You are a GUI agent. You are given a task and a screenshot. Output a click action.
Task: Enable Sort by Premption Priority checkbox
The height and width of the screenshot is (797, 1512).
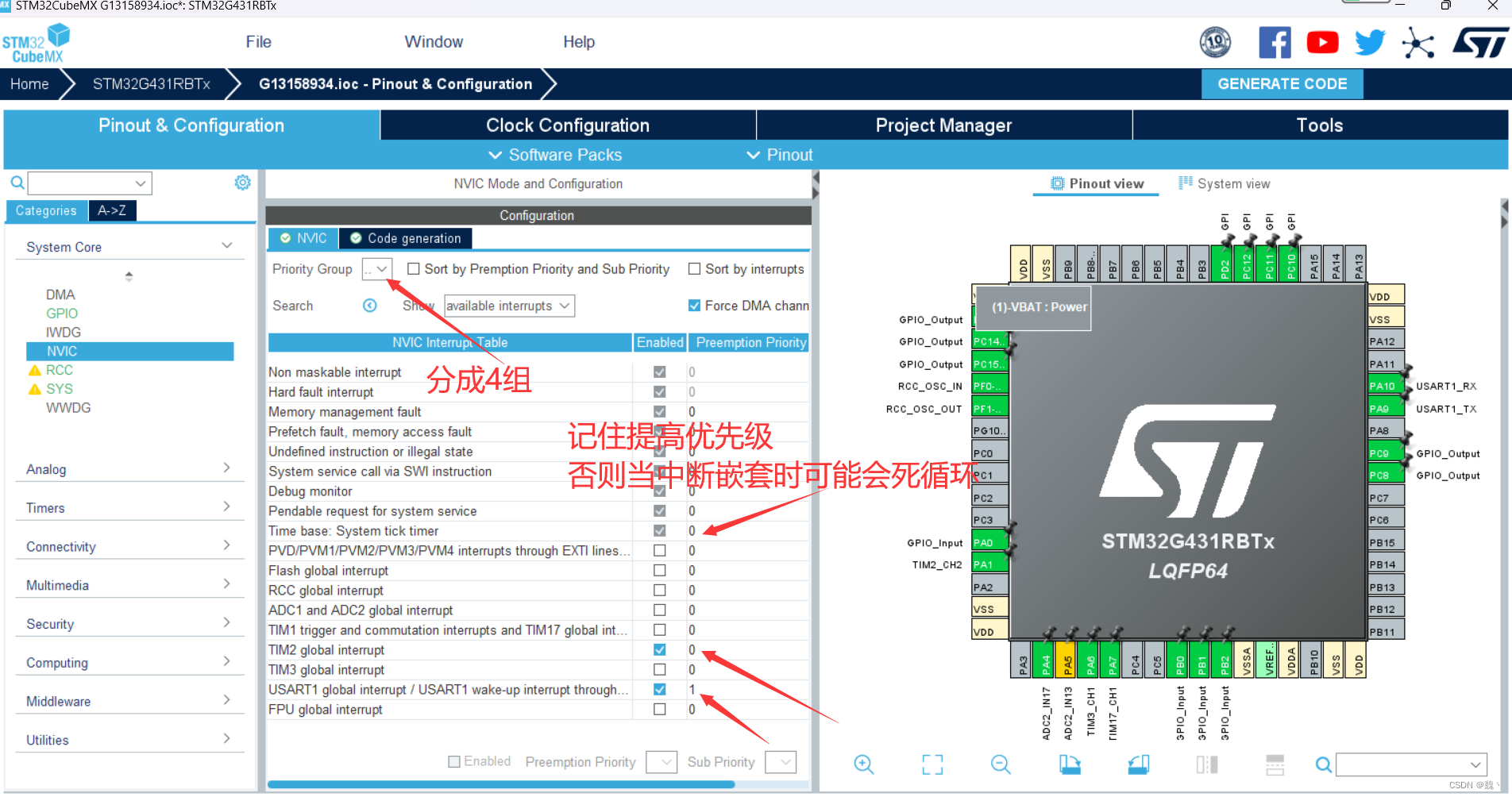[x=413, y=269]
